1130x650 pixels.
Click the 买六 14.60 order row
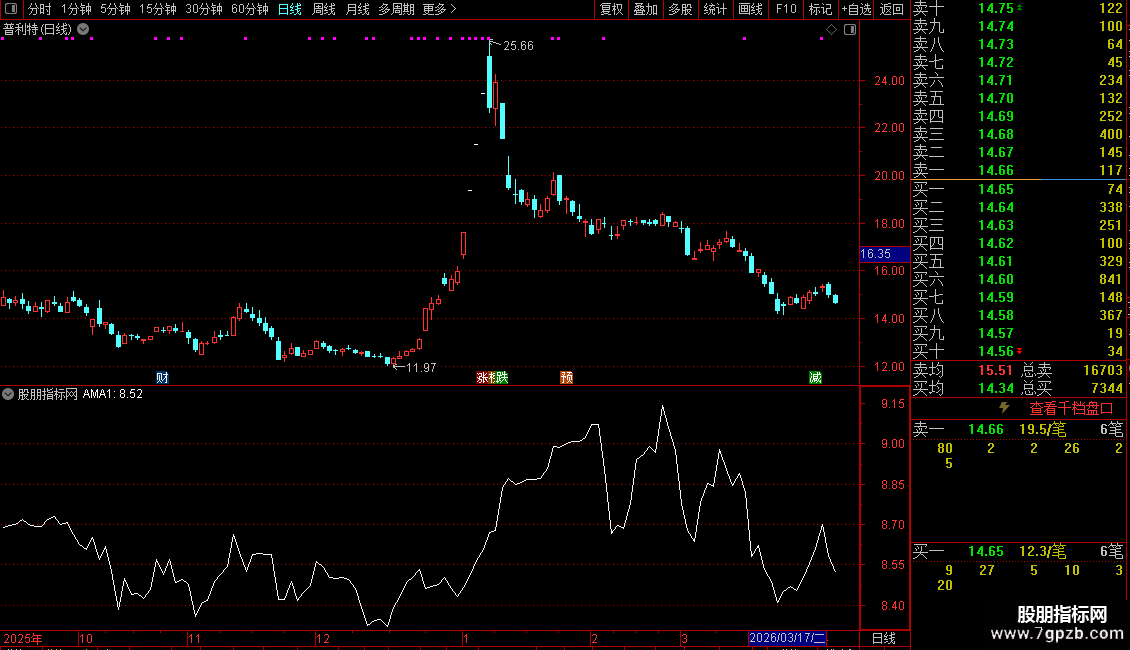click(x=1018, y=279)
